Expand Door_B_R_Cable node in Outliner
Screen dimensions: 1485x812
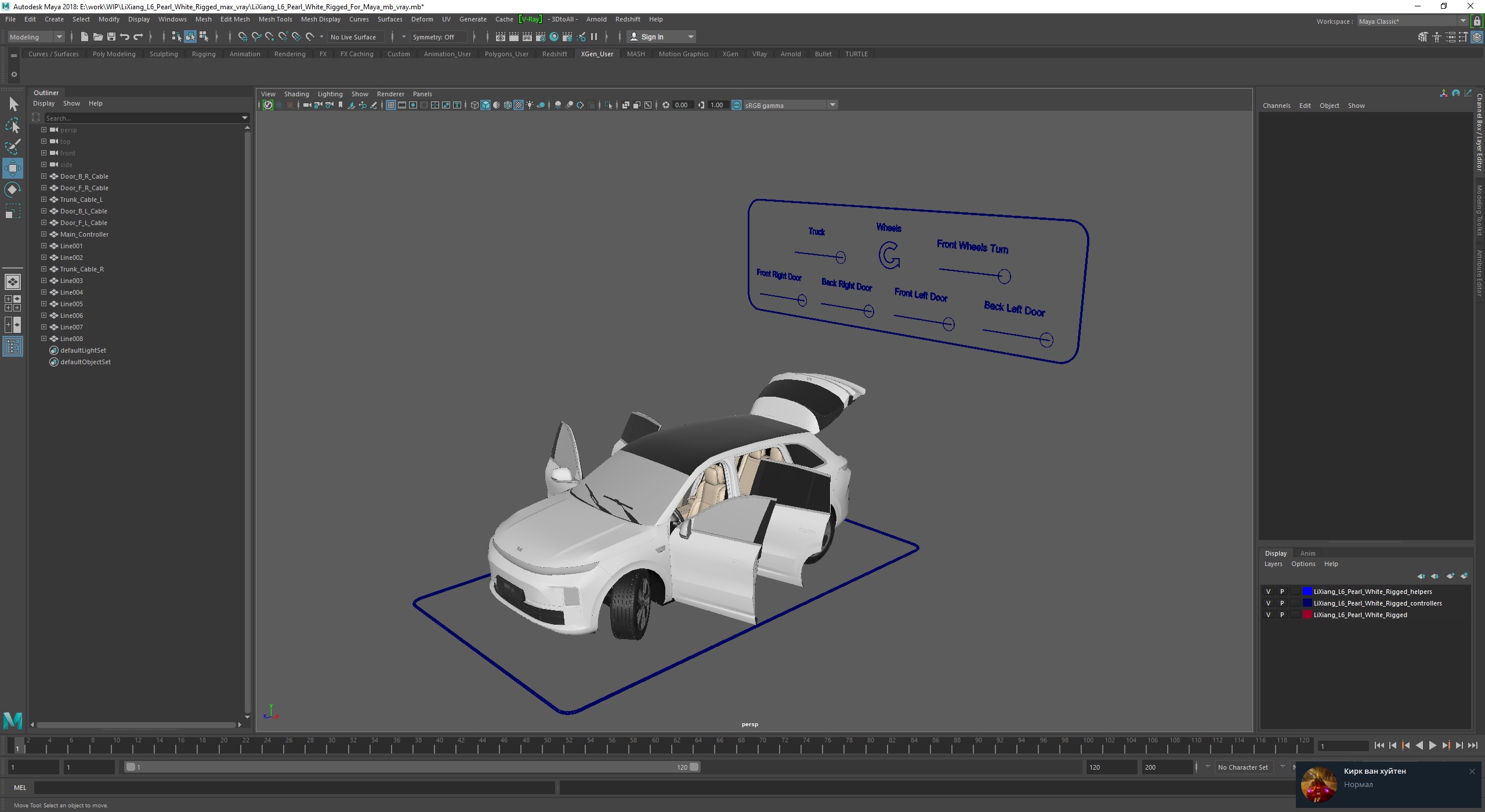click(x=44, y=176)
